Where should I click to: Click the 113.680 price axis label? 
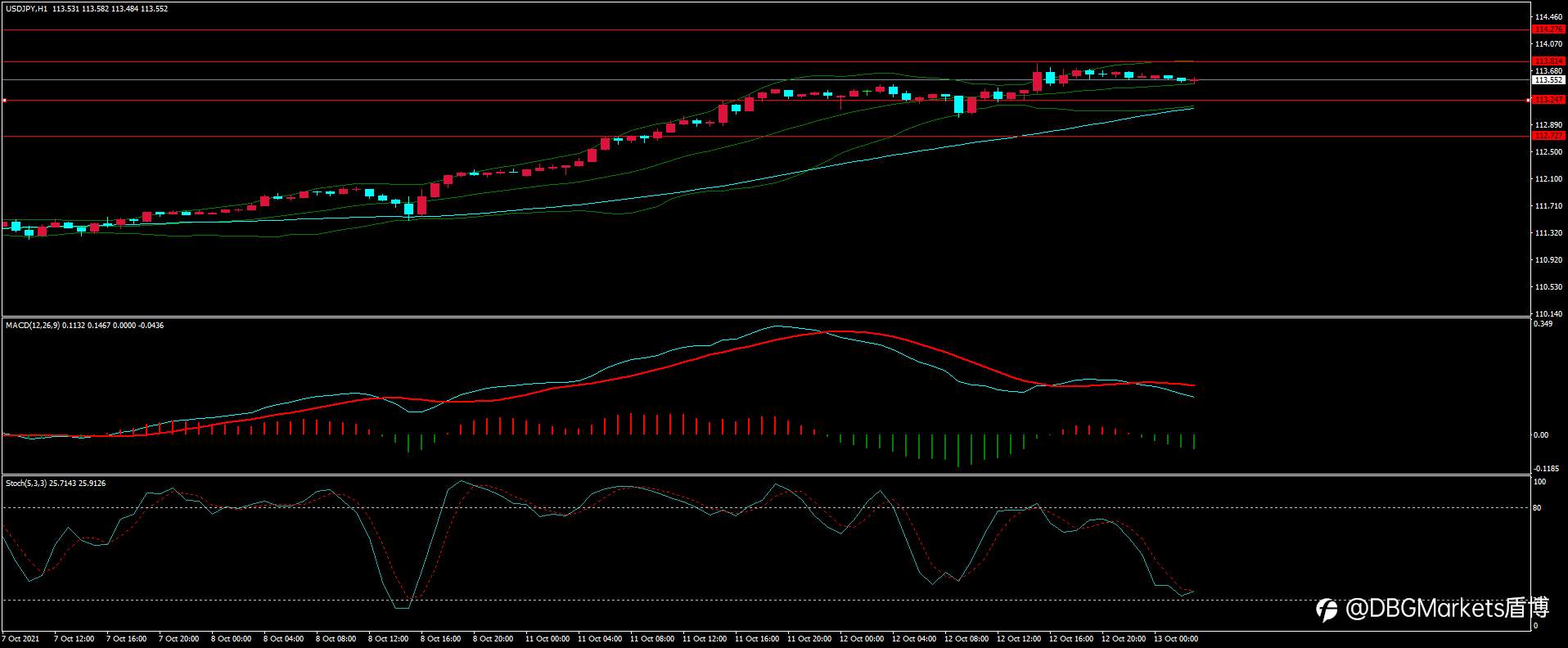point(1549,71)
